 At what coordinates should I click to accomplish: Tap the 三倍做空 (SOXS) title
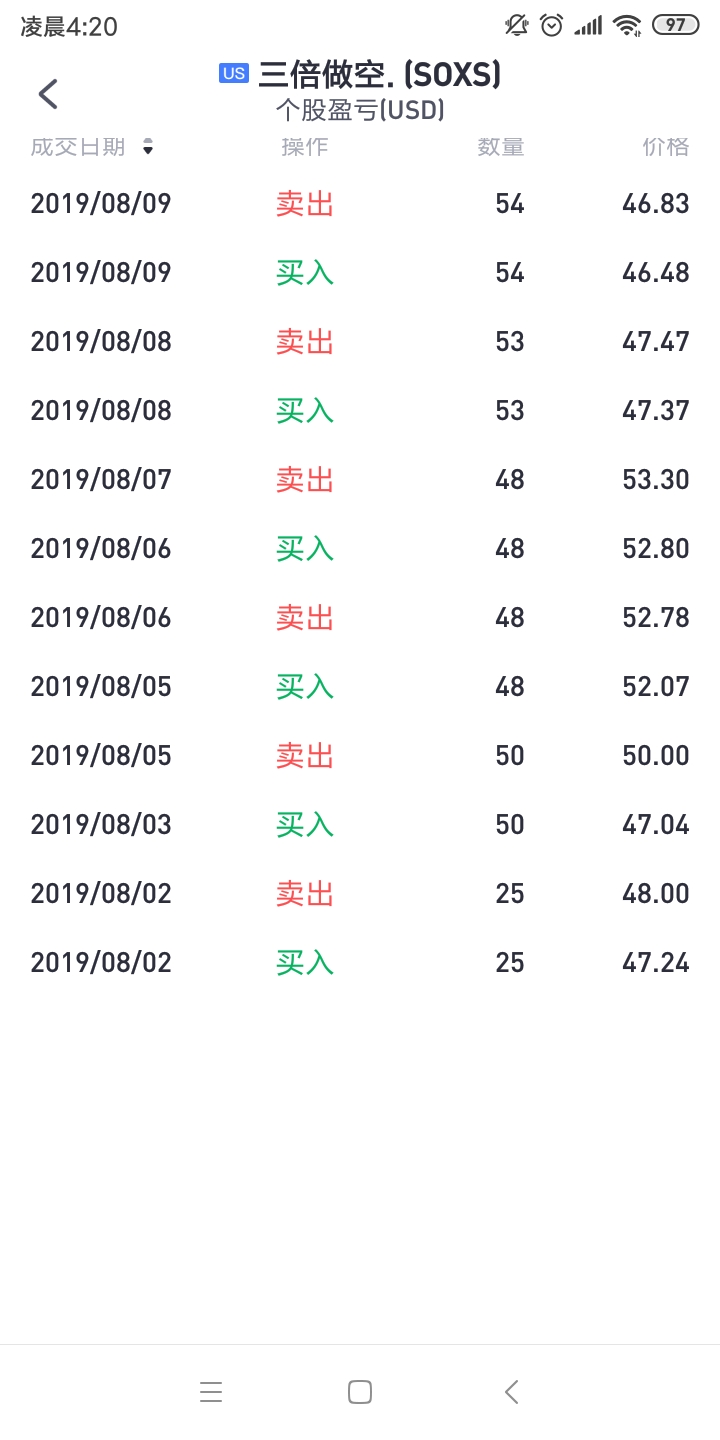point(380,74)
